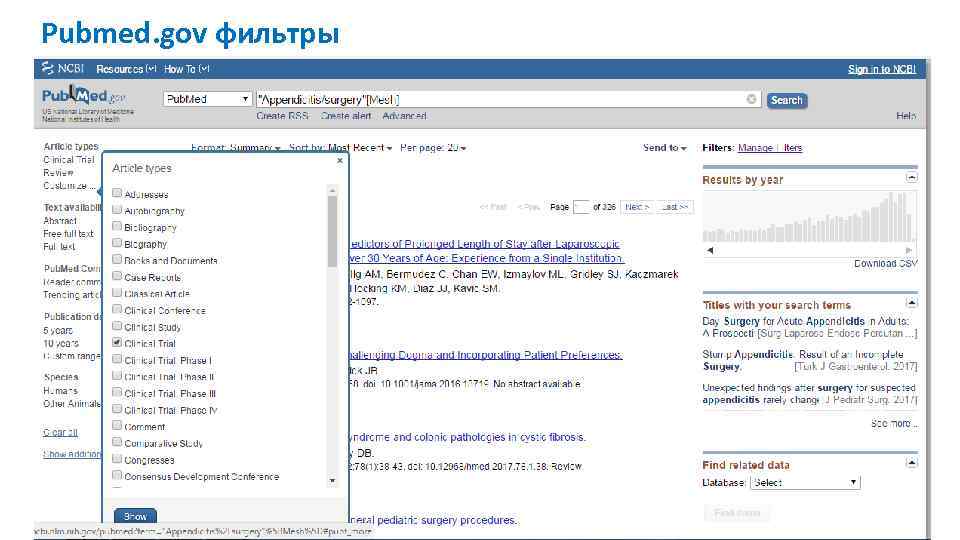This screenshot has height=540, width=960.
Task: Go to Last results page
Action: 675,207
